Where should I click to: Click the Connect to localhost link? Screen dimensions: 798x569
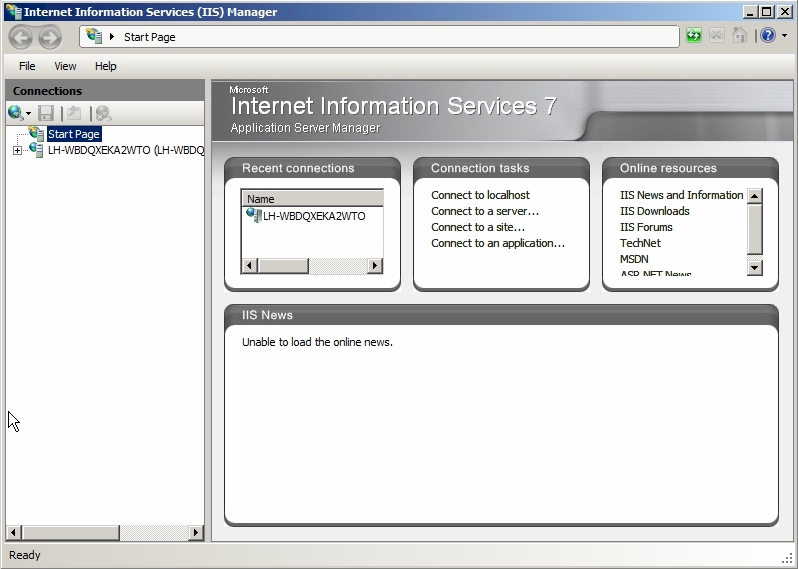[x=480, y=195]
